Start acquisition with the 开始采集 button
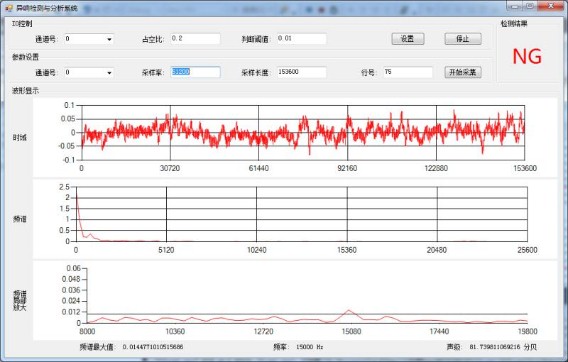The width and height of the screenshot is (568, 362). [x=463, y=72]
